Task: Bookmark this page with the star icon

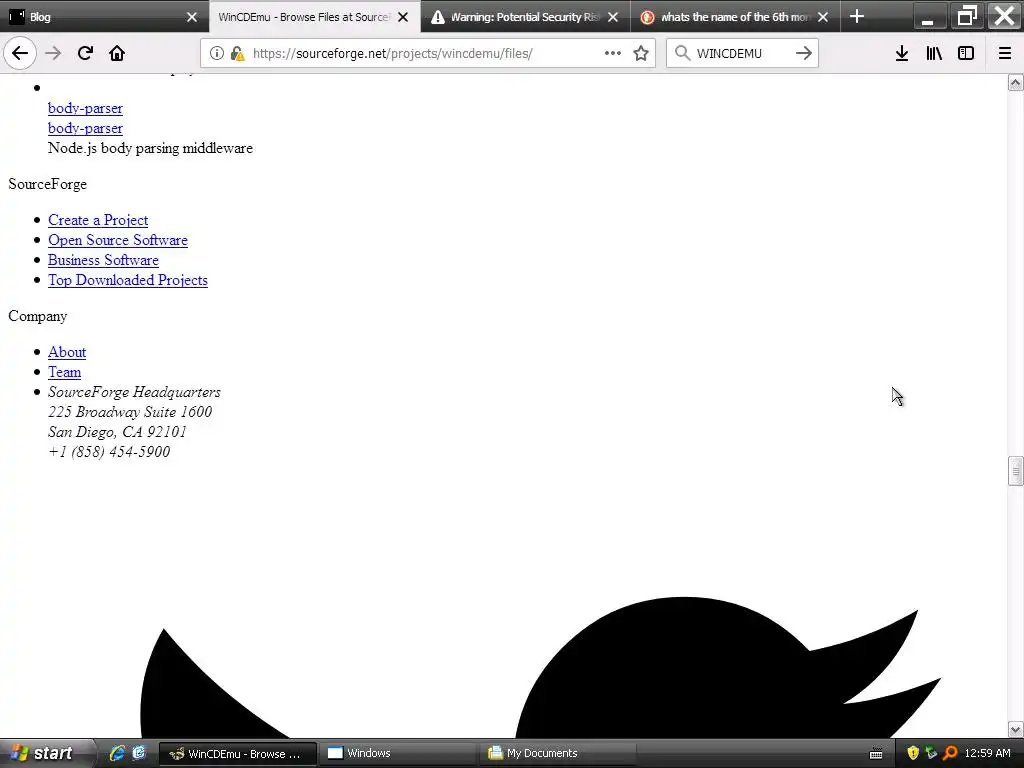Action: coord(641,53)
